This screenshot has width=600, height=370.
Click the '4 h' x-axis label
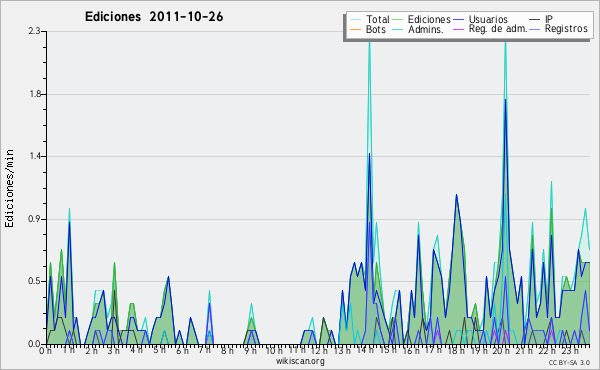pyautogui.click(x=136, y=350)
